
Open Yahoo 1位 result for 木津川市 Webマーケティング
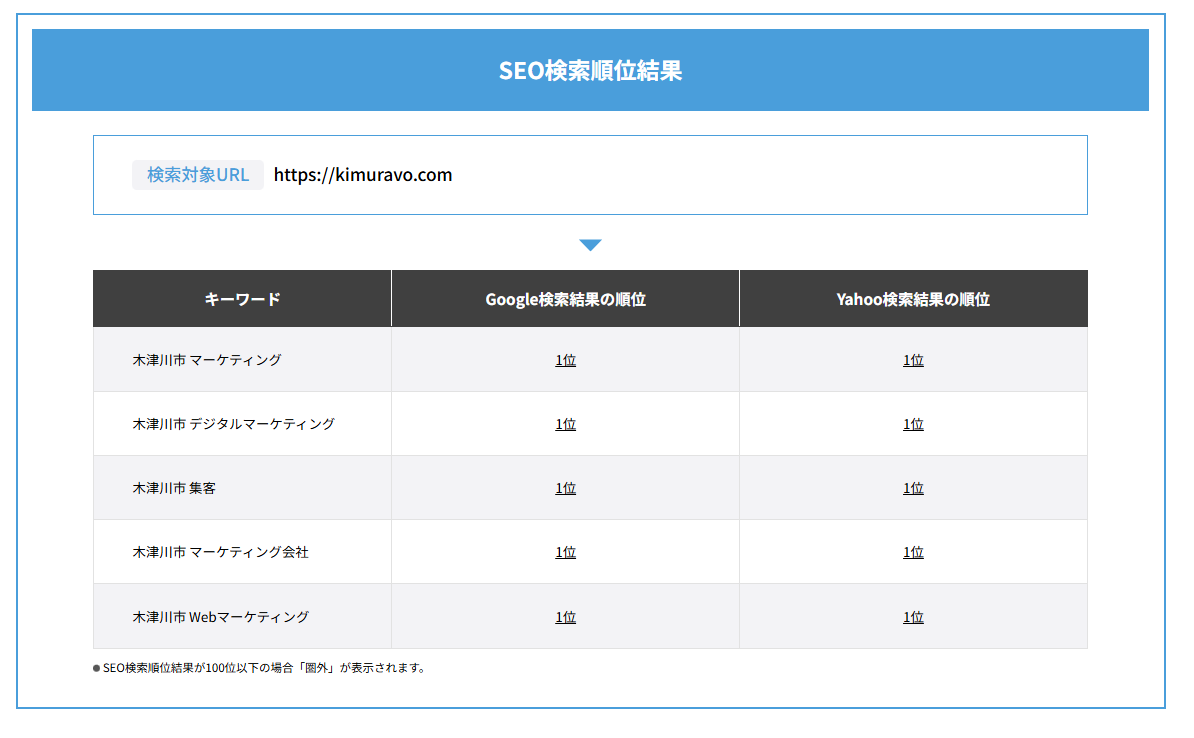[913, 617]
